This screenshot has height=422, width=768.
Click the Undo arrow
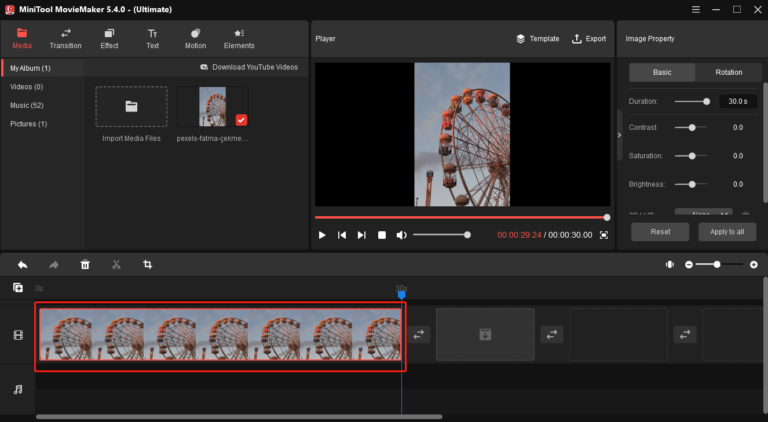[23, 264]
